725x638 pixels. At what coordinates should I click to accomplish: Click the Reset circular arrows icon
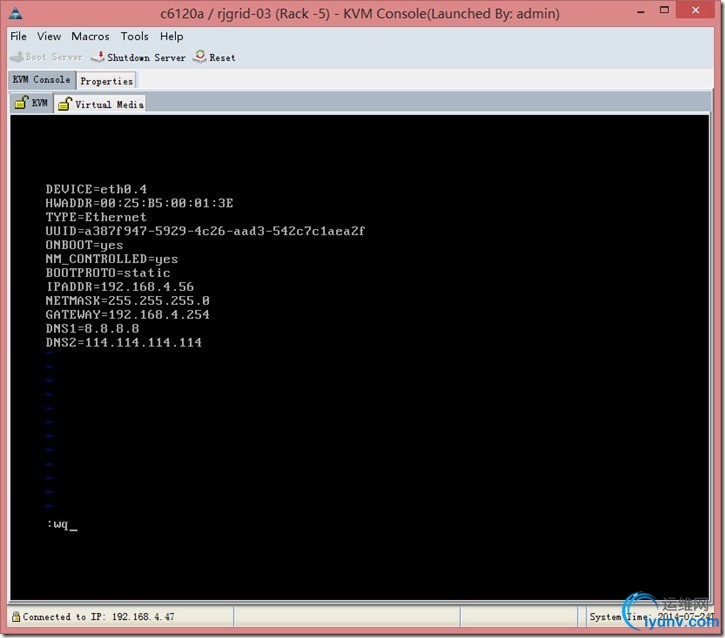click(x=200, y=56)
